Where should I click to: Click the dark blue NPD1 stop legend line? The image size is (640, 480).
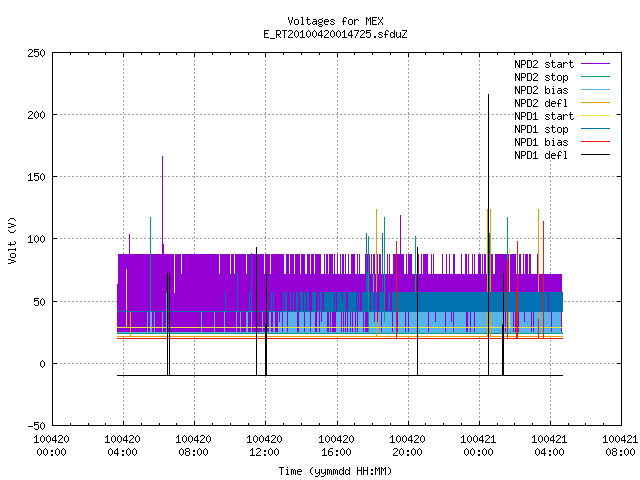595,129
